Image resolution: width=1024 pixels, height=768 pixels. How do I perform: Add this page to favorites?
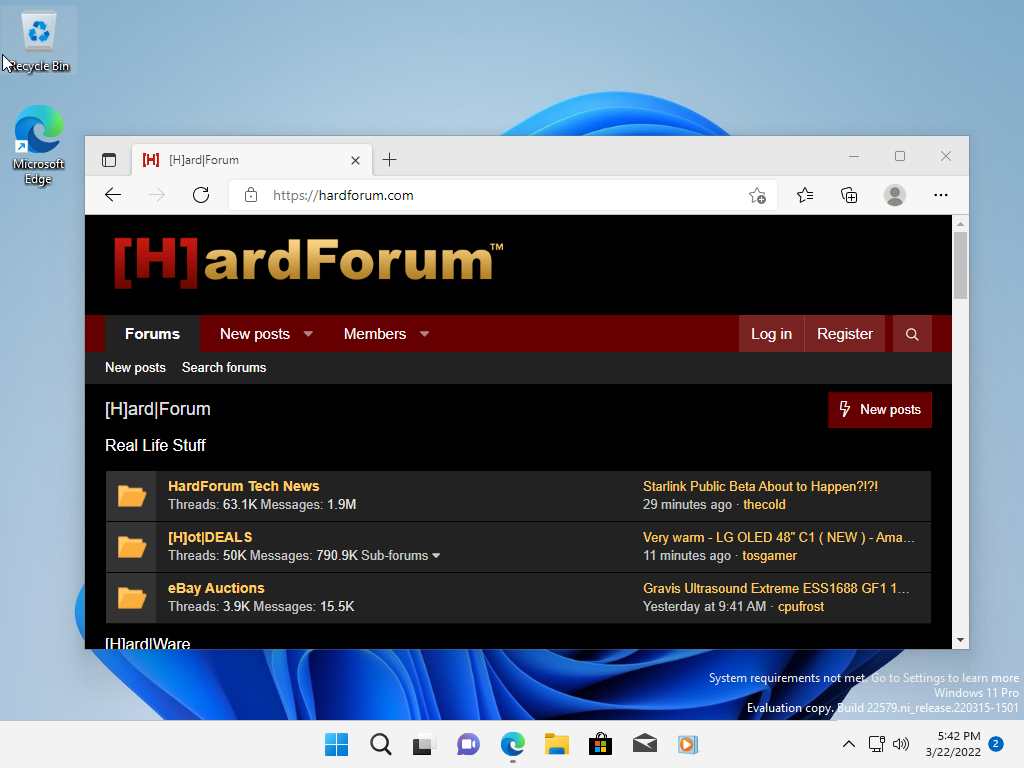point(758,195)
